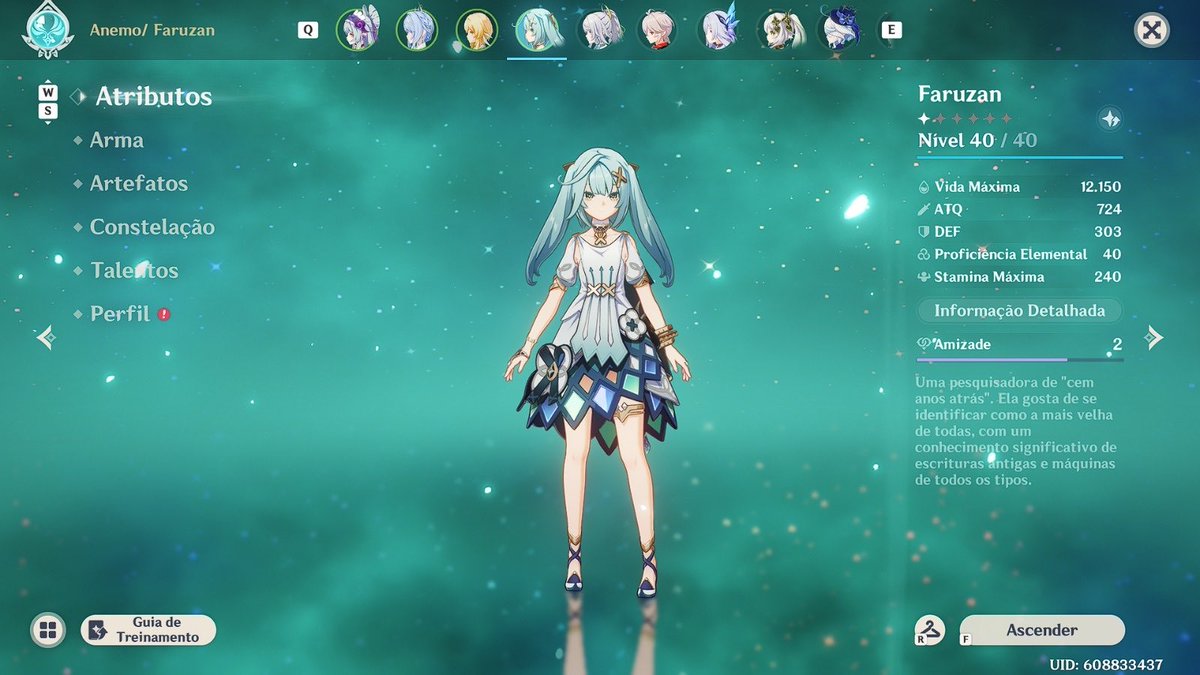Click the E key next character icon

pos(890,30)
